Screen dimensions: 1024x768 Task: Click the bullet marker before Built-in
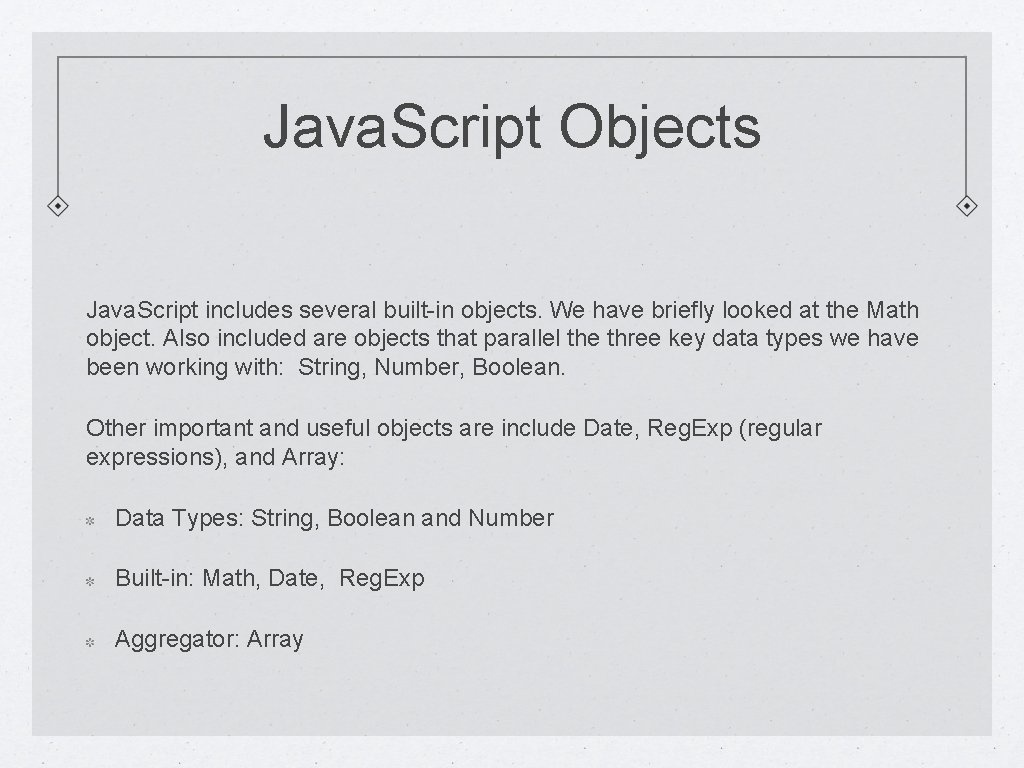[x=88, y=580]
